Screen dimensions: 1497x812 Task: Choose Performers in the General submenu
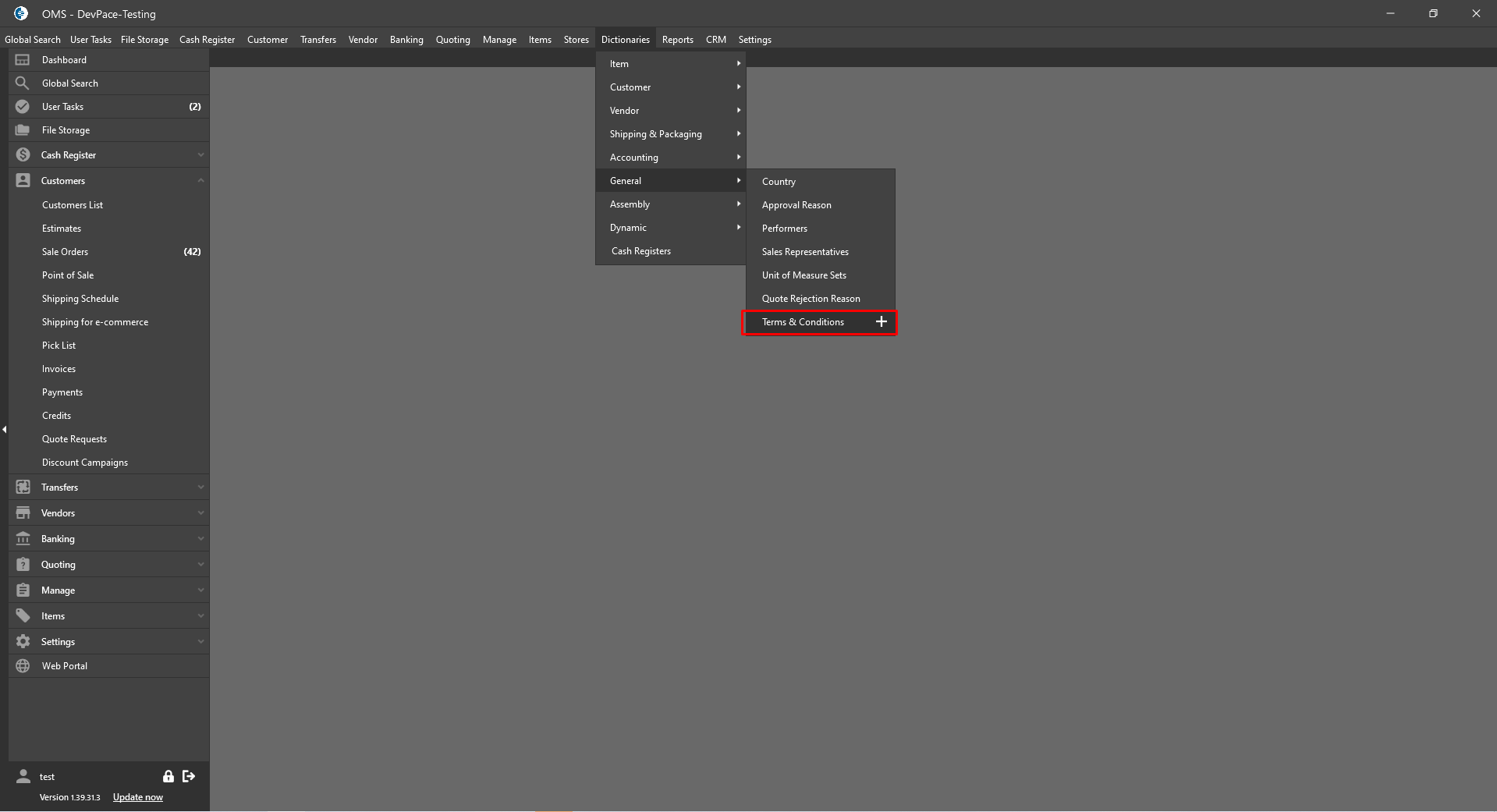pos(821,229)
